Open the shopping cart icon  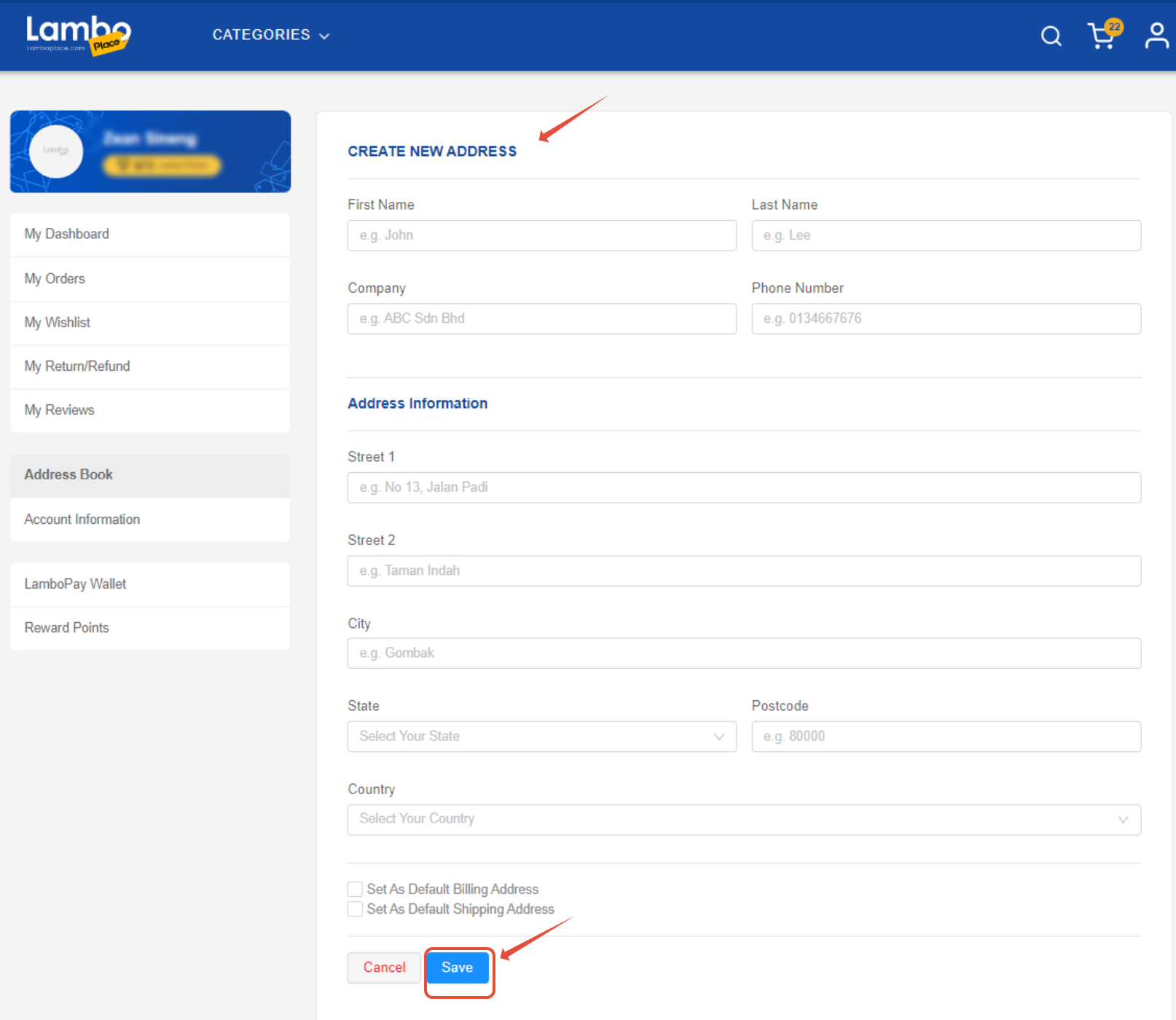click(1101, 36)
